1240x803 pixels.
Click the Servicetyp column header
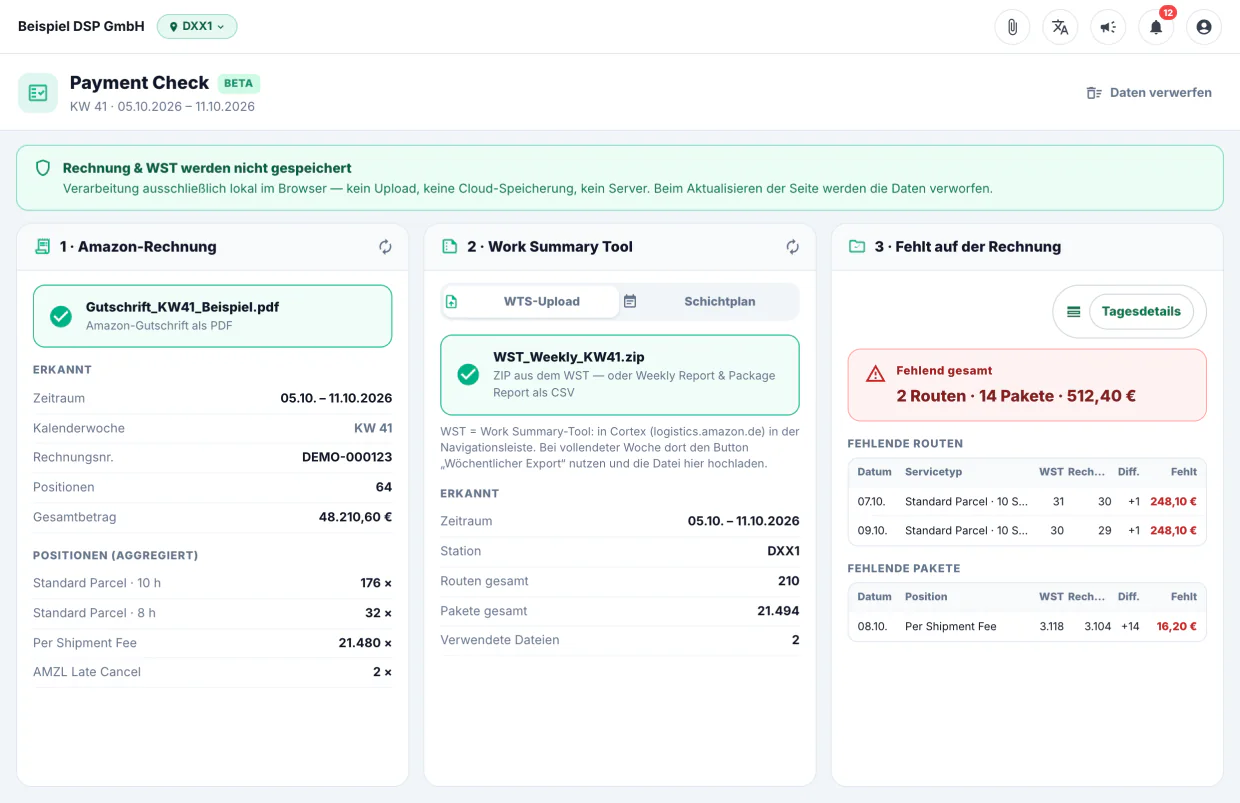point(933,472)
